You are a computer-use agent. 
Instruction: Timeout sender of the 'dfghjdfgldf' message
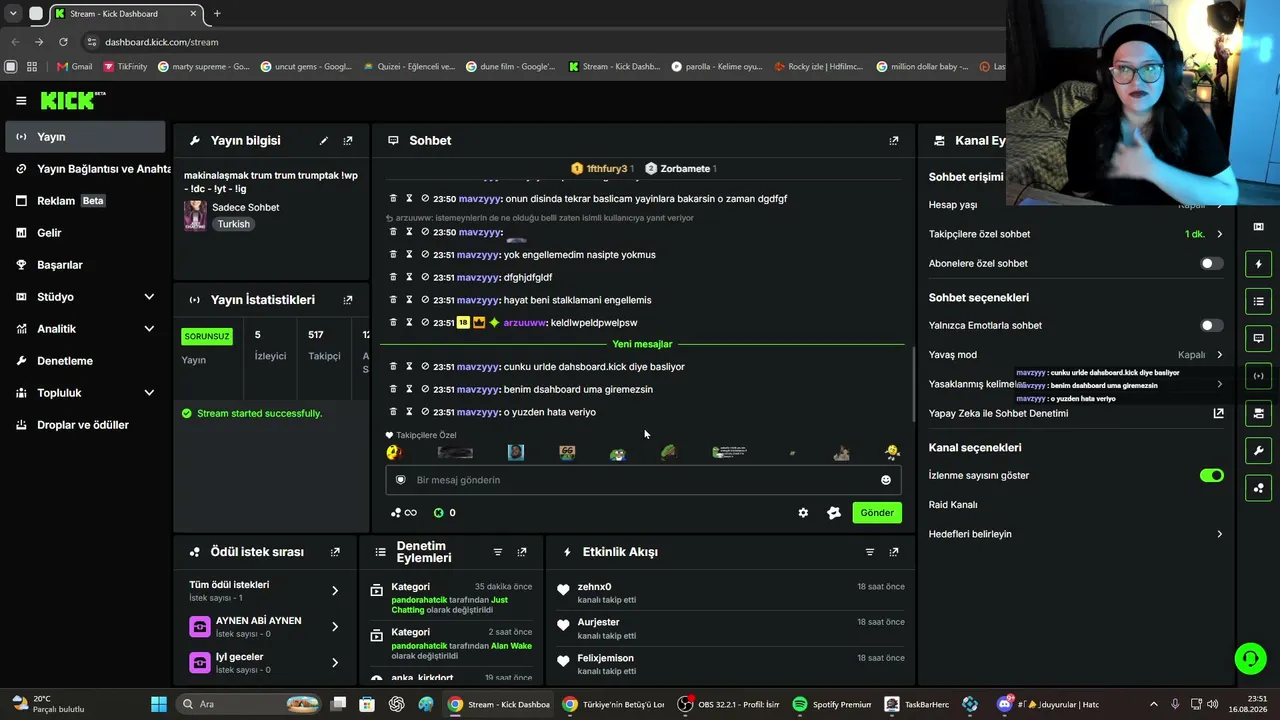coord(409,277)
